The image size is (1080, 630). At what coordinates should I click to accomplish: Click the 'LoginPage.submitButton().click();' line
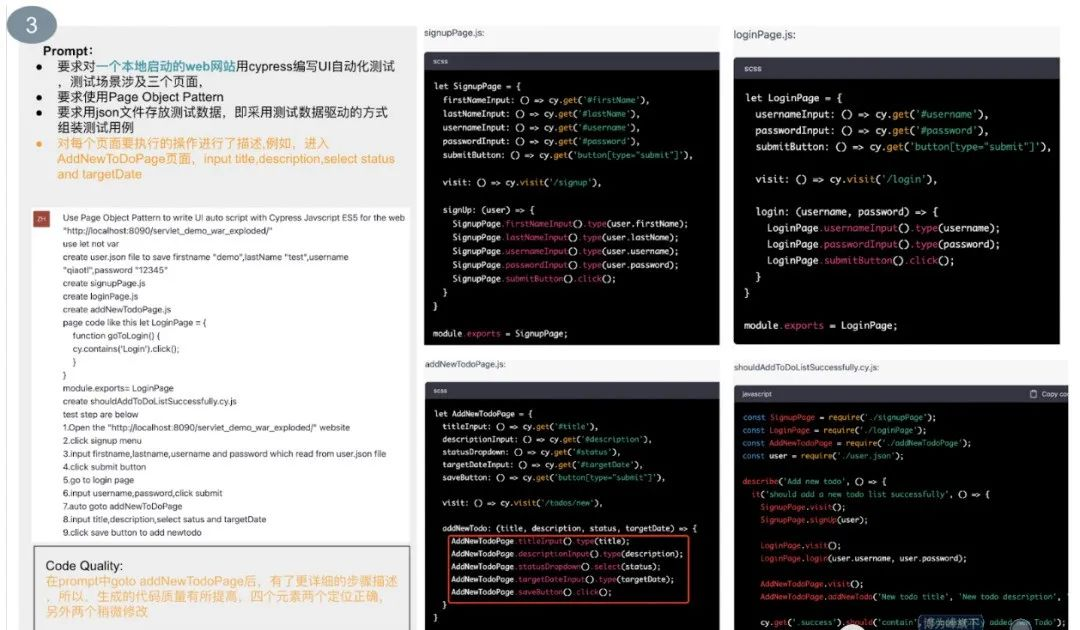tap(860, 260)
